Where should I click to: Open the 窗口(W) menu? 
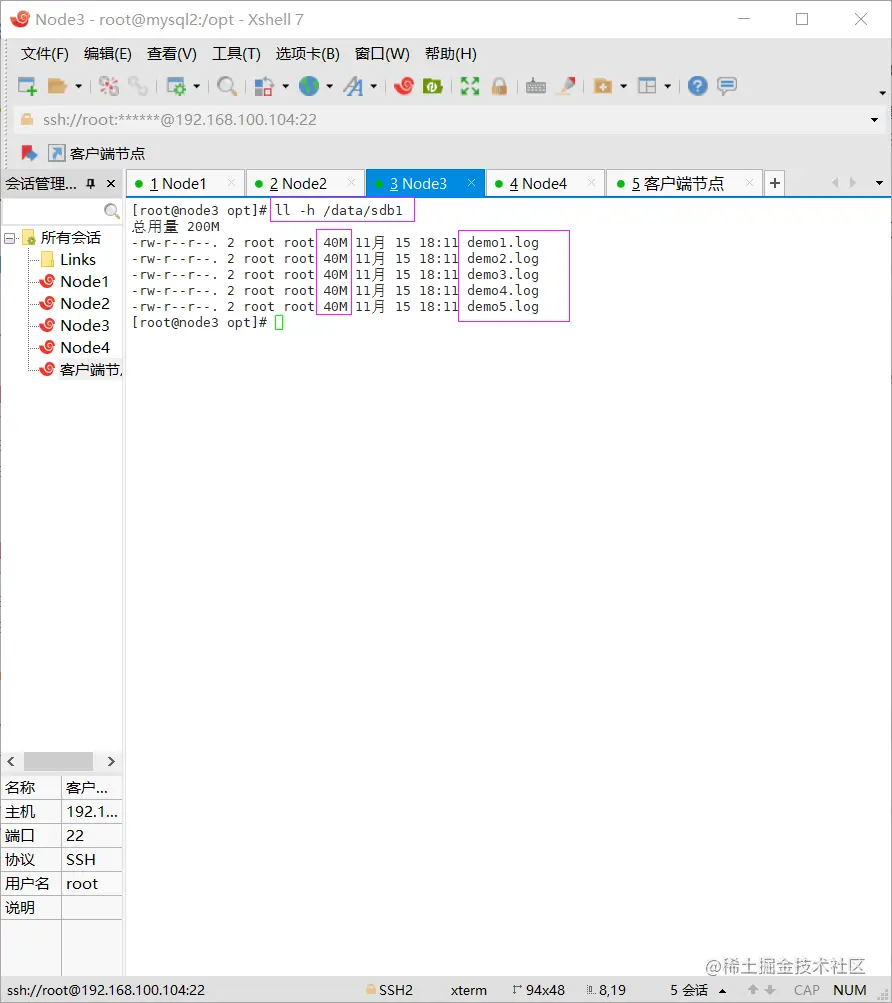(x=382, y=54)
